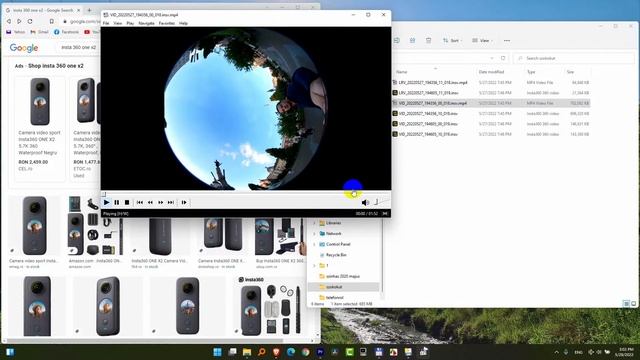The image size is (640, 360).
Task: Expand the File Explorer address bar history
Action: pyautogui.click(x=492, y=58)
